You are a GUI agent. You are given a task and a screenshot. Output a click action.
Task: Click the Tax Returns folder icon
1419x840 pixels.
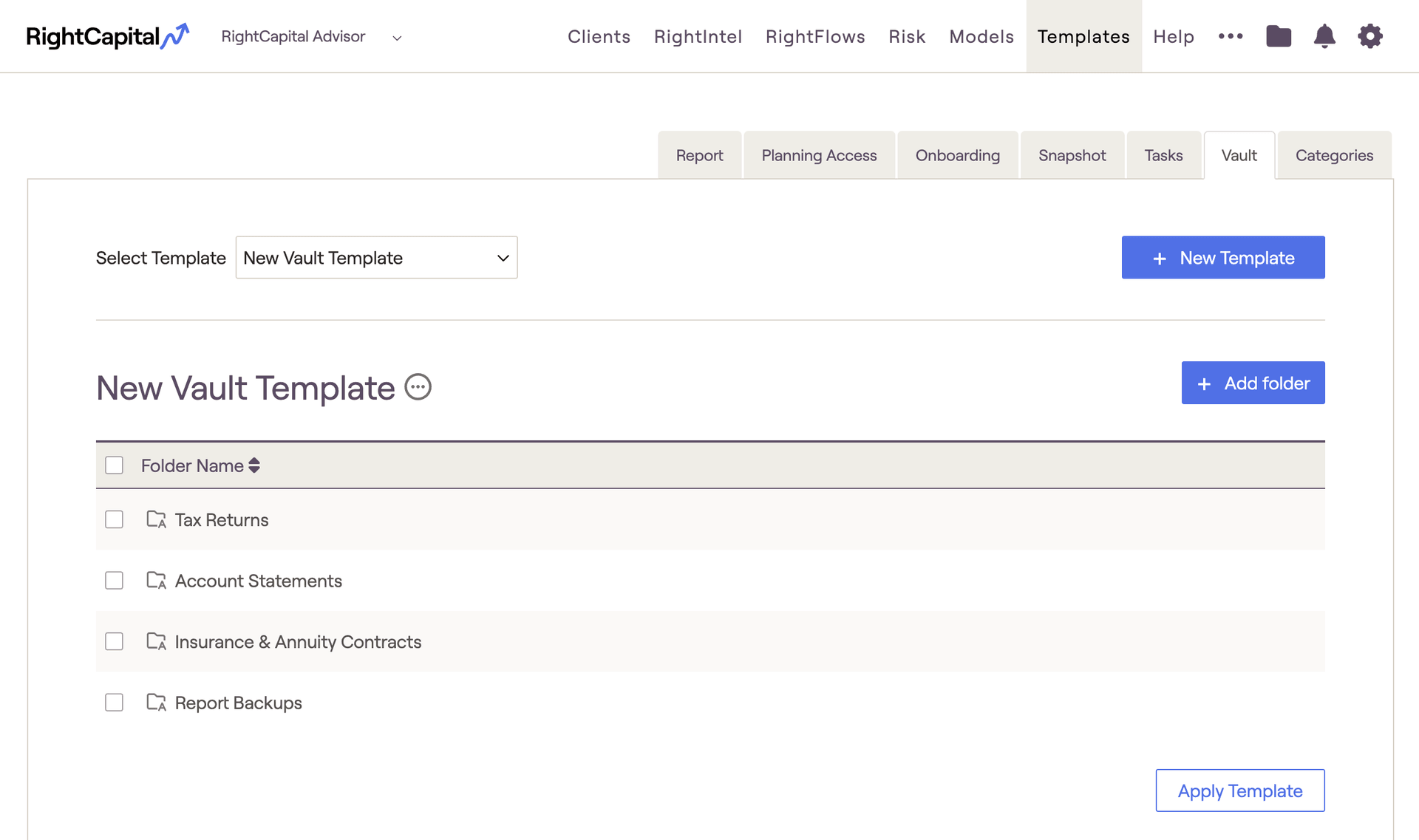point(156,519)
